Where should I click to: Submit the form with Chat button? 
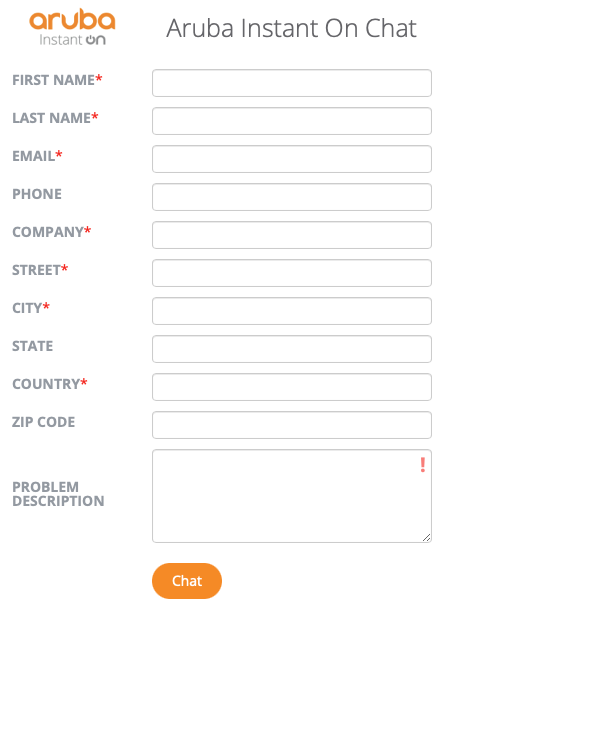pyautogui.click(x=187, y=581)
